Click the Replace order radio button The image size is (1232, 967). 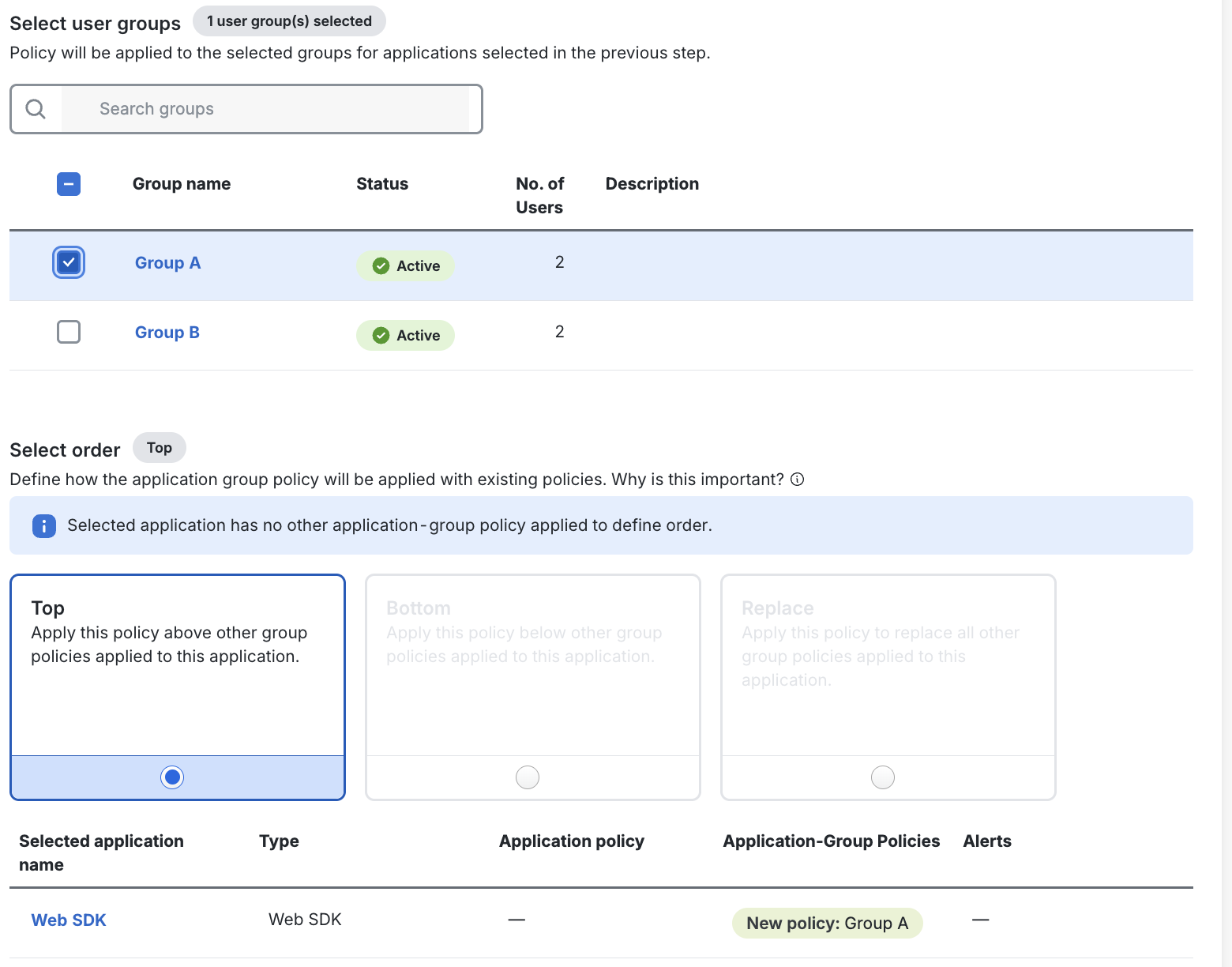click(882, 777)
